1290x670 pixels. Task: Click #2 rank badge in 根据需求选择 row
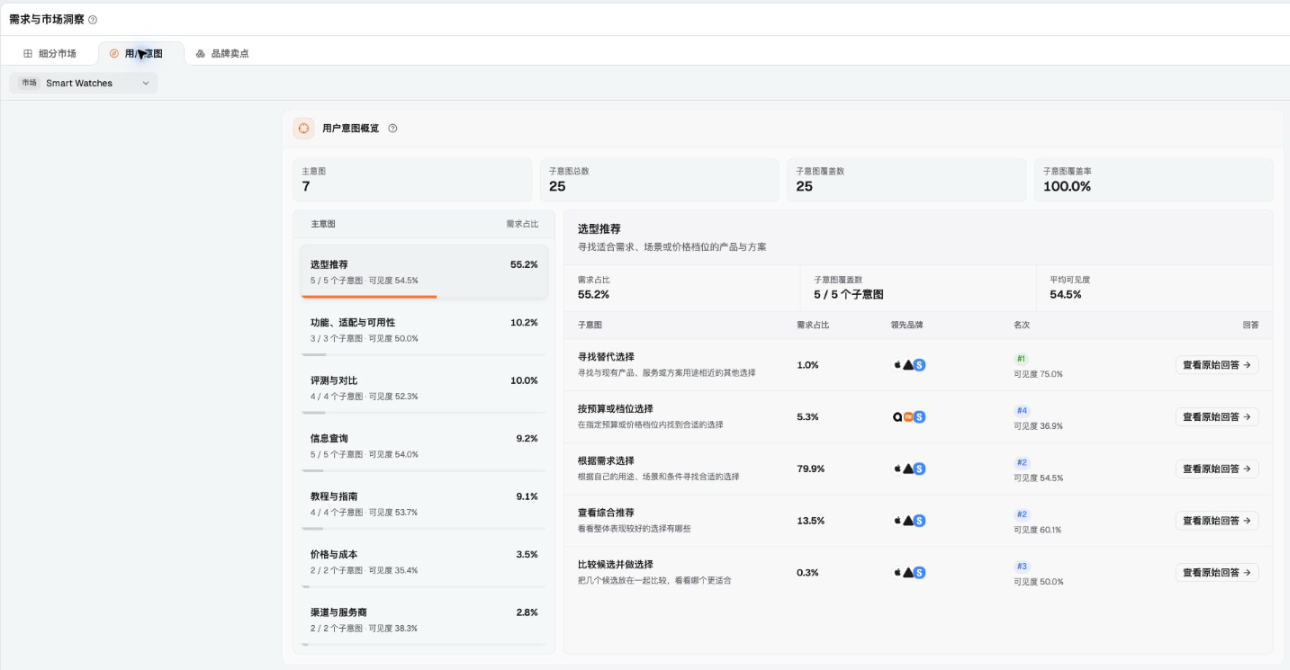click(x=1022, y=462)
